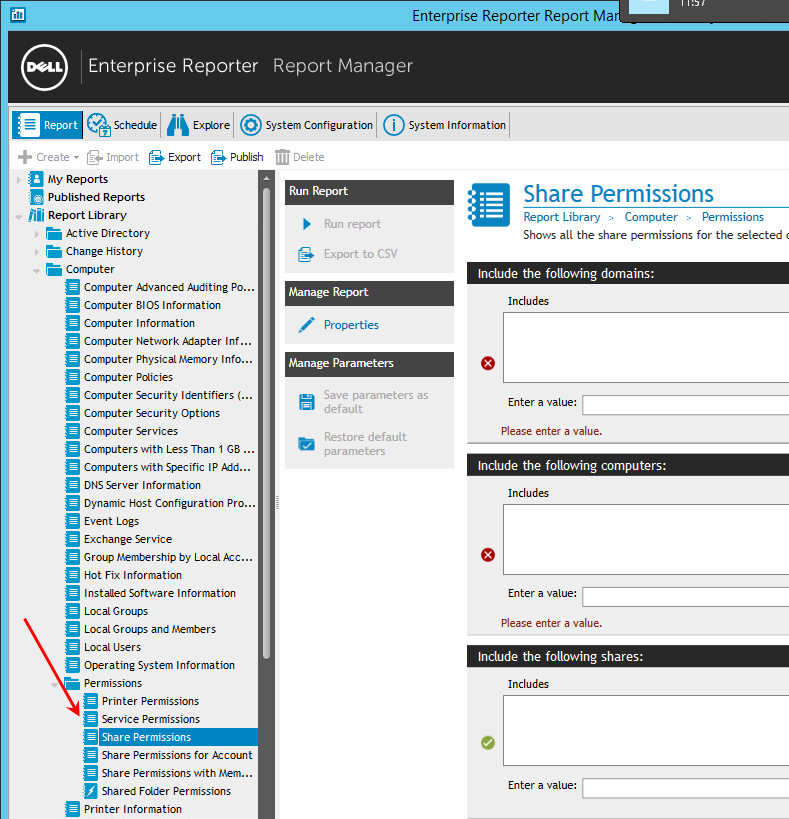Switch to the Schedule tab
This screenshot has width=789, height=819.
click(122, 125)
